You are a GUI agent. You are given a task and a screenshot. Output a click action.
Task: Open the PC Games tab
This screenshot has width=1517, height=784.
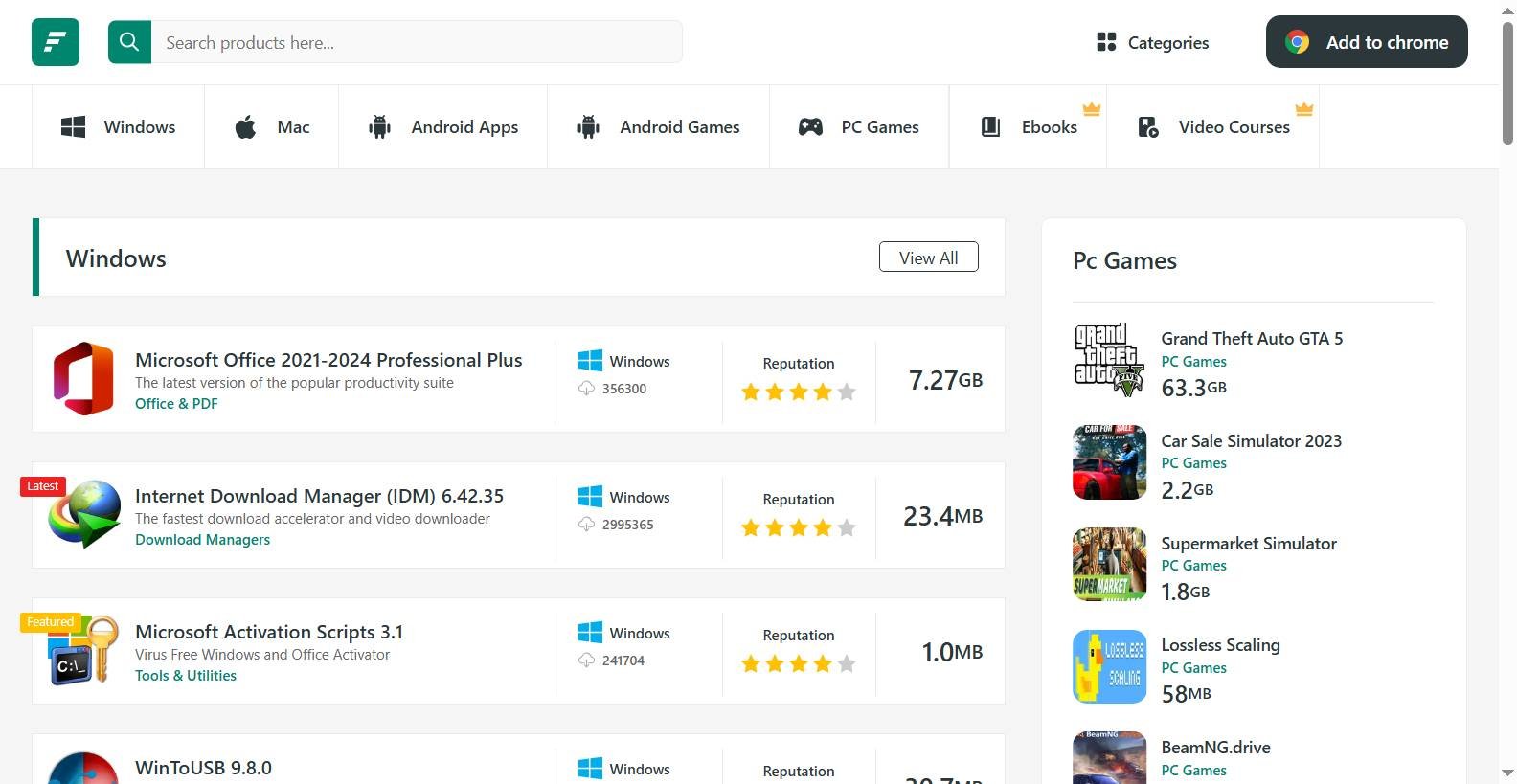[x=859, y=127]
